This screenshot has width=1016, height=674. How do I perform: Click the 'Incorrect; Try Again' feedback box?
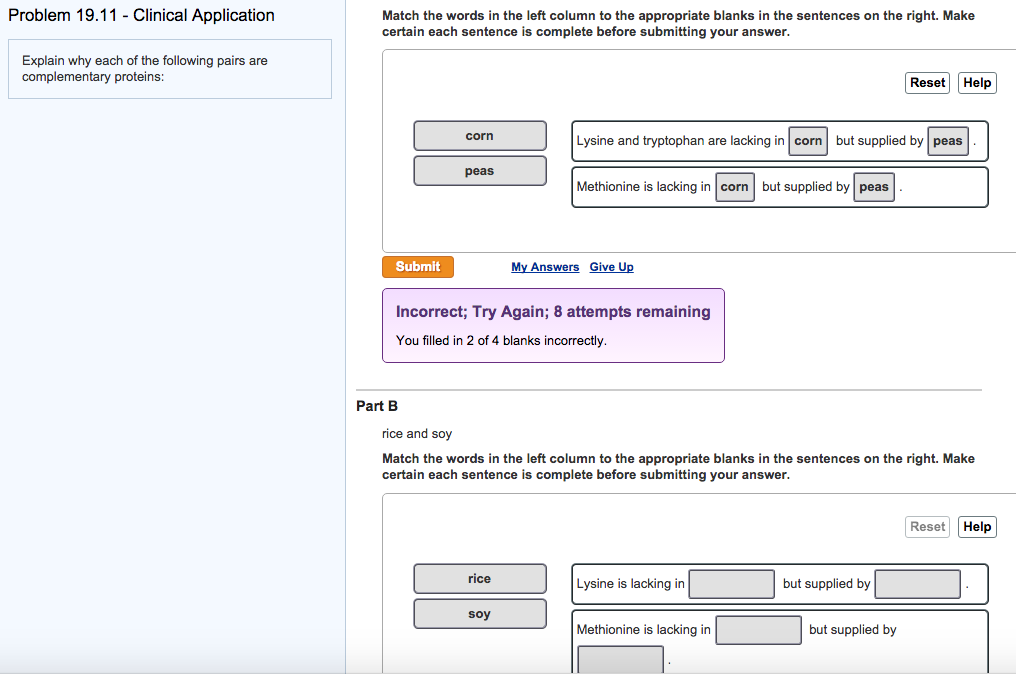pyautogui.click(x=553, y=325)
